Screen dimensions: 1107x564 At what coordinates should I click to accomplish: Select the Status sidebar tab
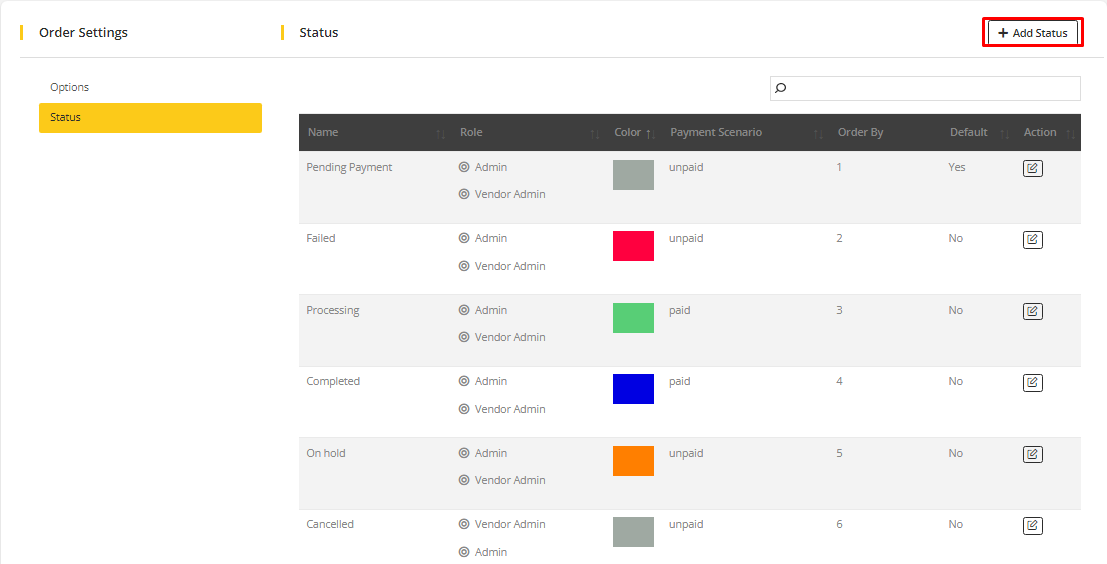point(150,117)
